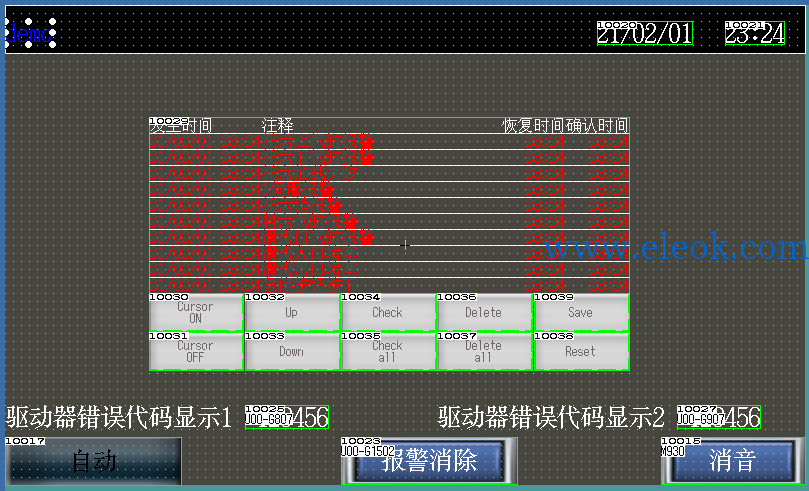The width and height of the screenshot is (809, 491).
Task: Click the Delete all button
Action: (484, 352)
